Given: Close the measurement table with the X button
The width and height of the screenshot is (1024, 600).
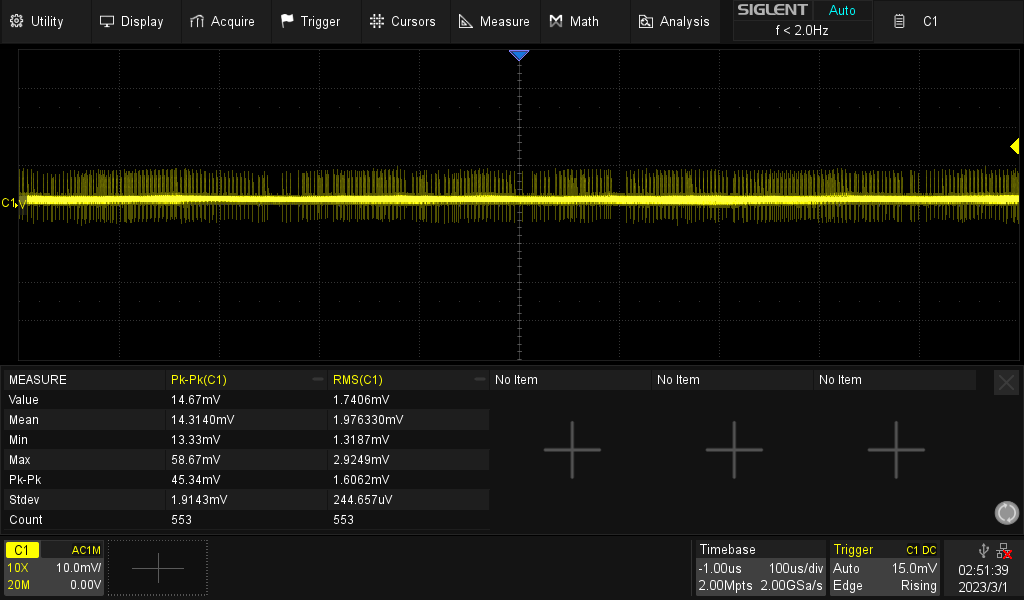Looking at the screenshot, I should [x=1006, y=382].
